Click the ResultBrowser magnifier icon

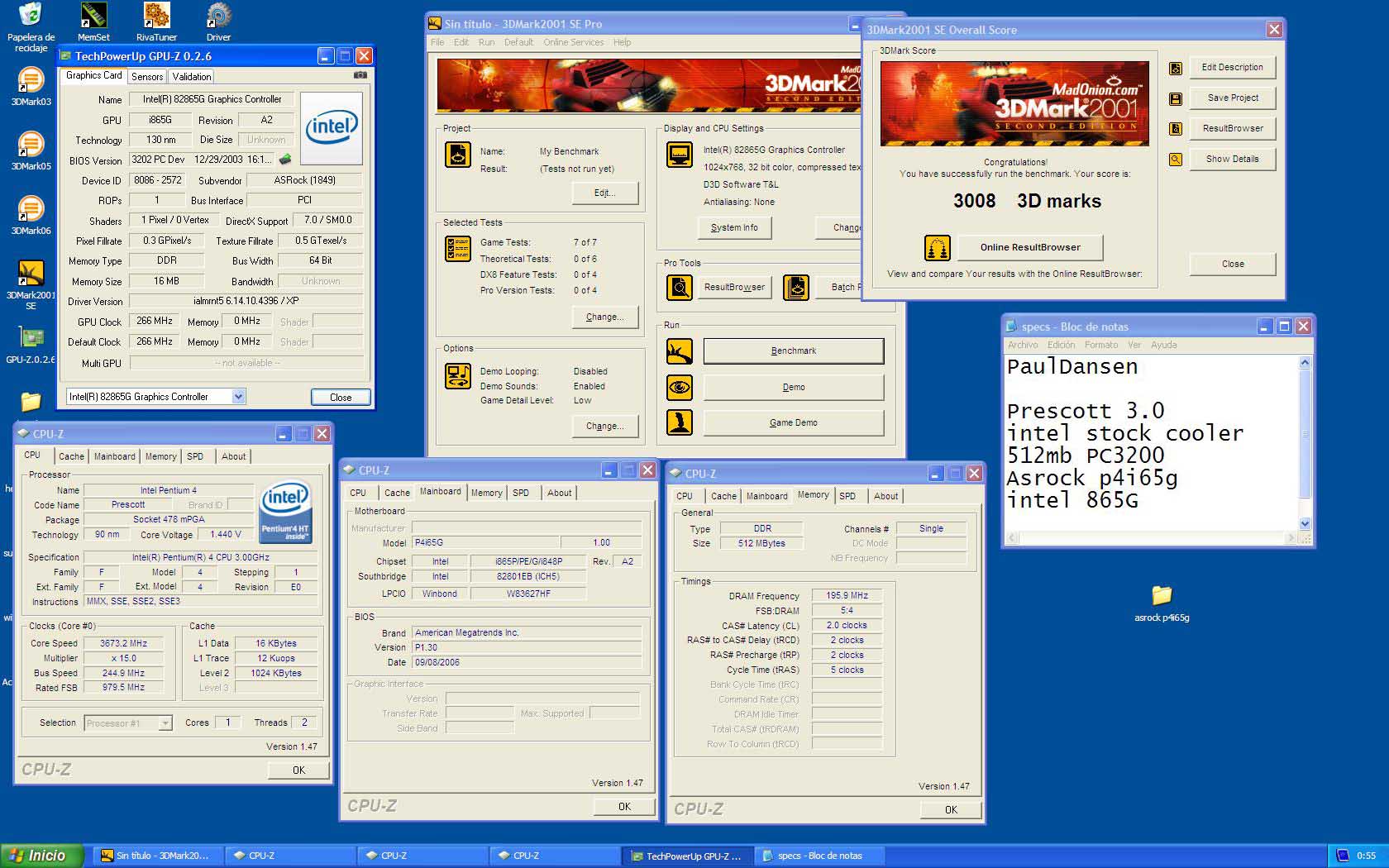pyautogui.click(x=680, y=287)
